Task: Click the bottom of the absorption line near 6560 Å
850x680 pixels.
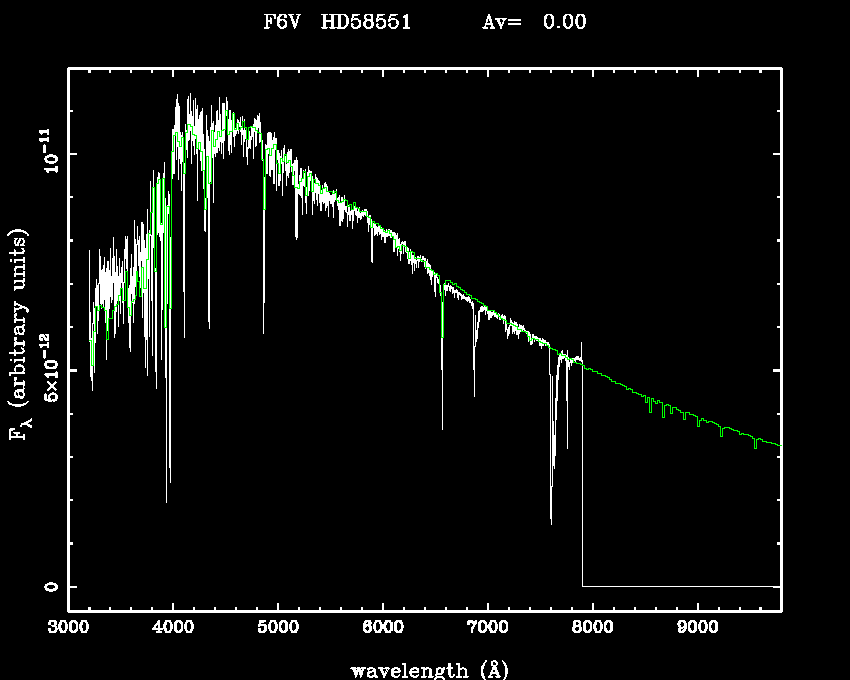Action: pyautogui.click(x=442, y=427)
